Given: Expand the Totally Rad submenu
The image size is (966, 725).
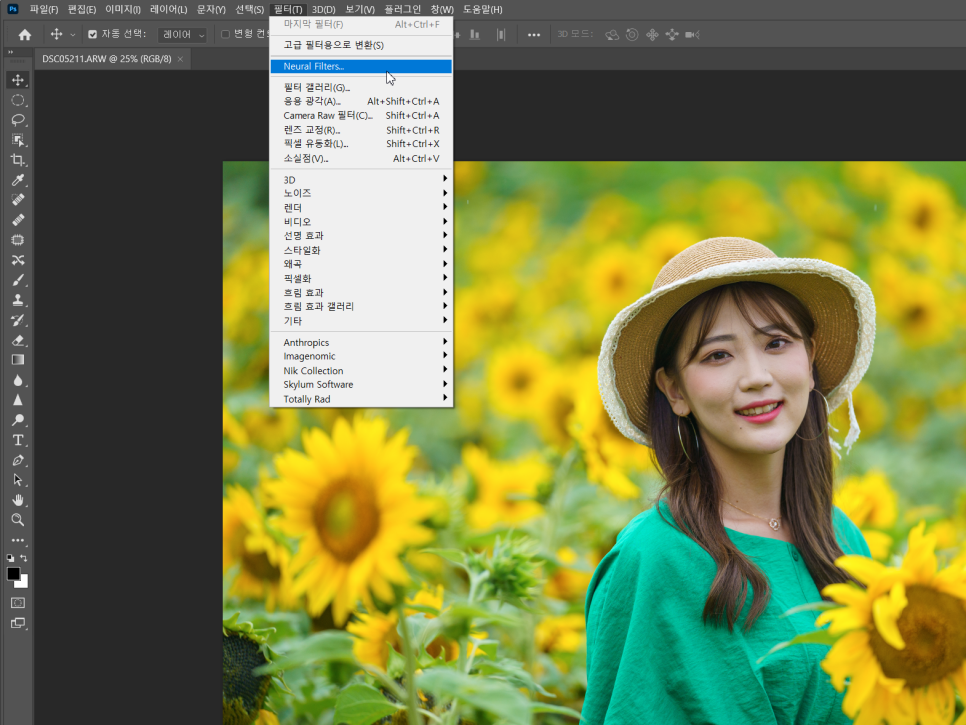Looking at the screenshot, I should point(361,399).
